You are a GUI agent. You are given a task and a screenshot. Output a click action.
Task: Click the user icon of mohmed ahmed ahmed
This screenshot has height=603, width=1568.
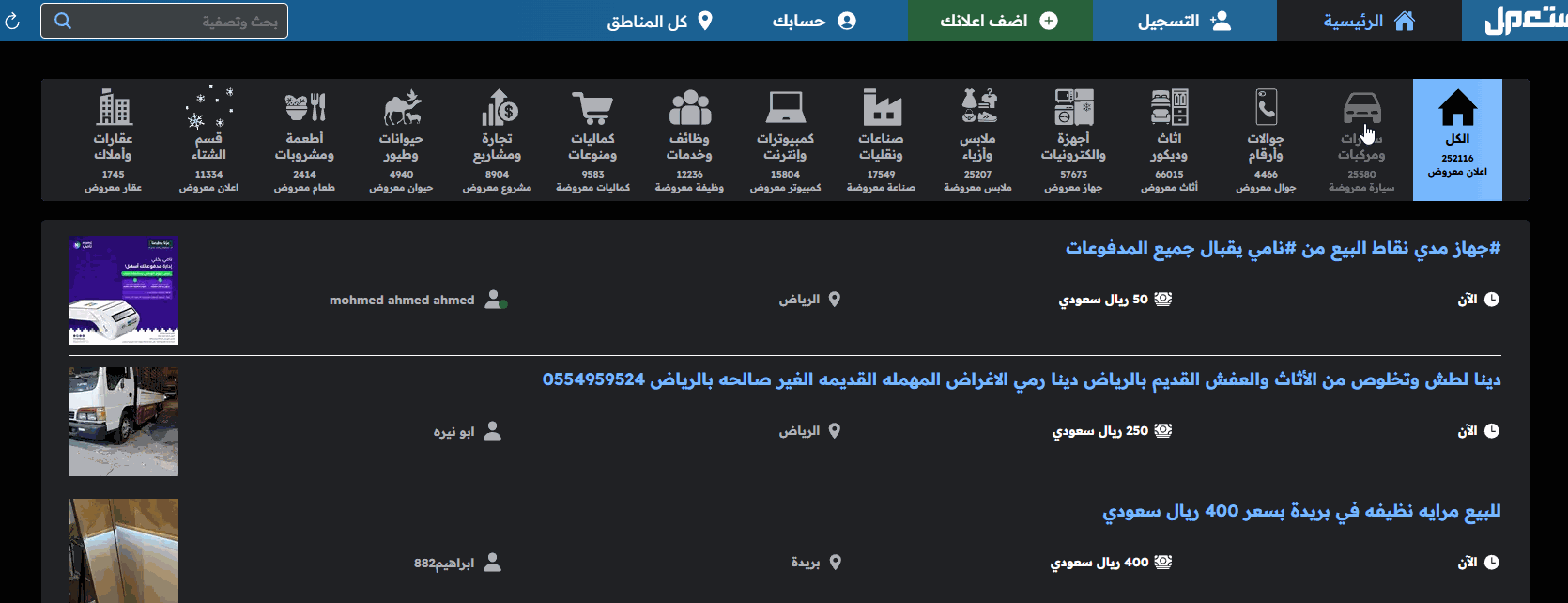point(494,300)
